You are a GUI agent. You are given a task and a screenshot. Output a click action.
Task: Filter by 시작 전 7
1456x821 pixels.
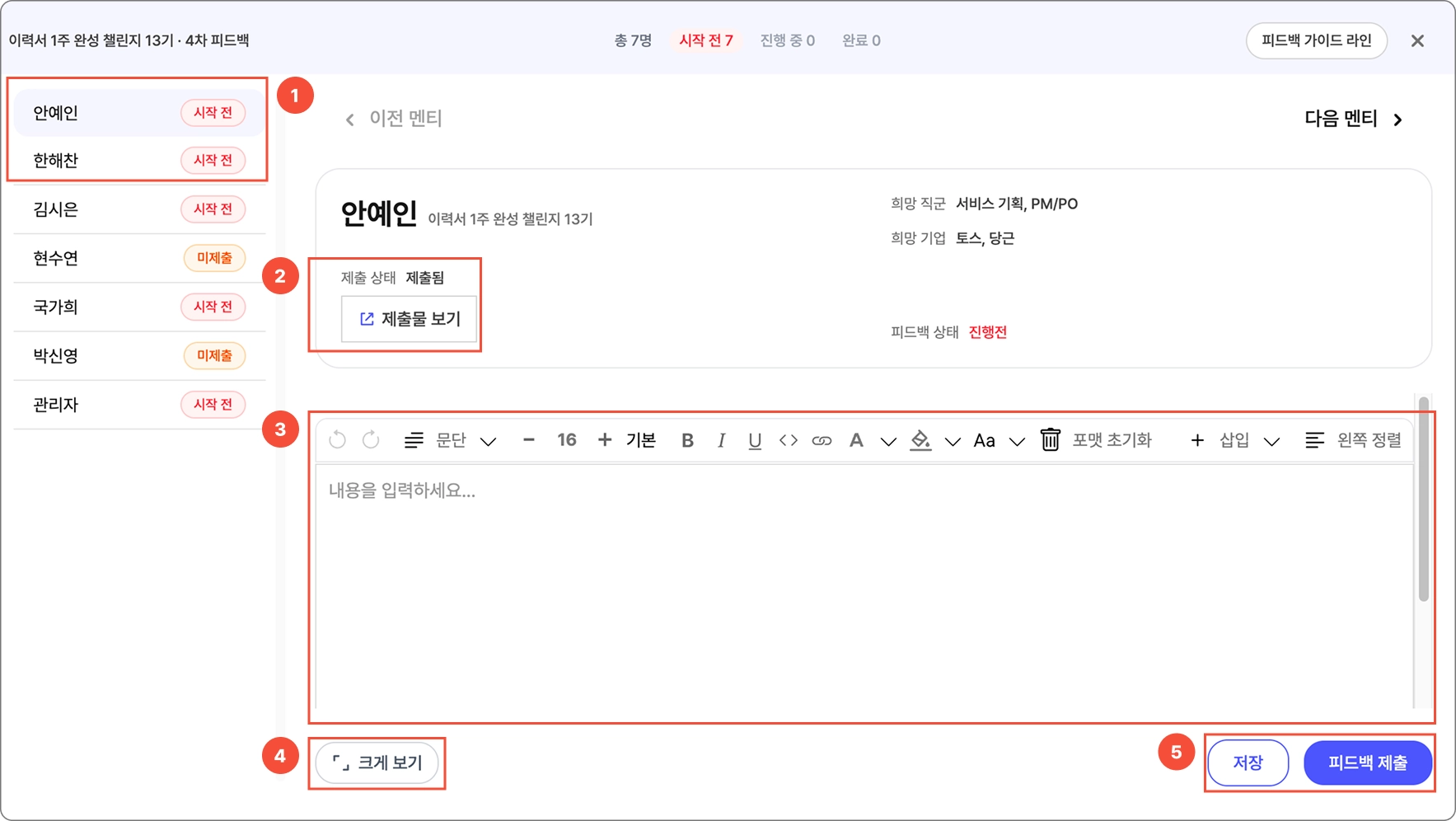(706, 40)
